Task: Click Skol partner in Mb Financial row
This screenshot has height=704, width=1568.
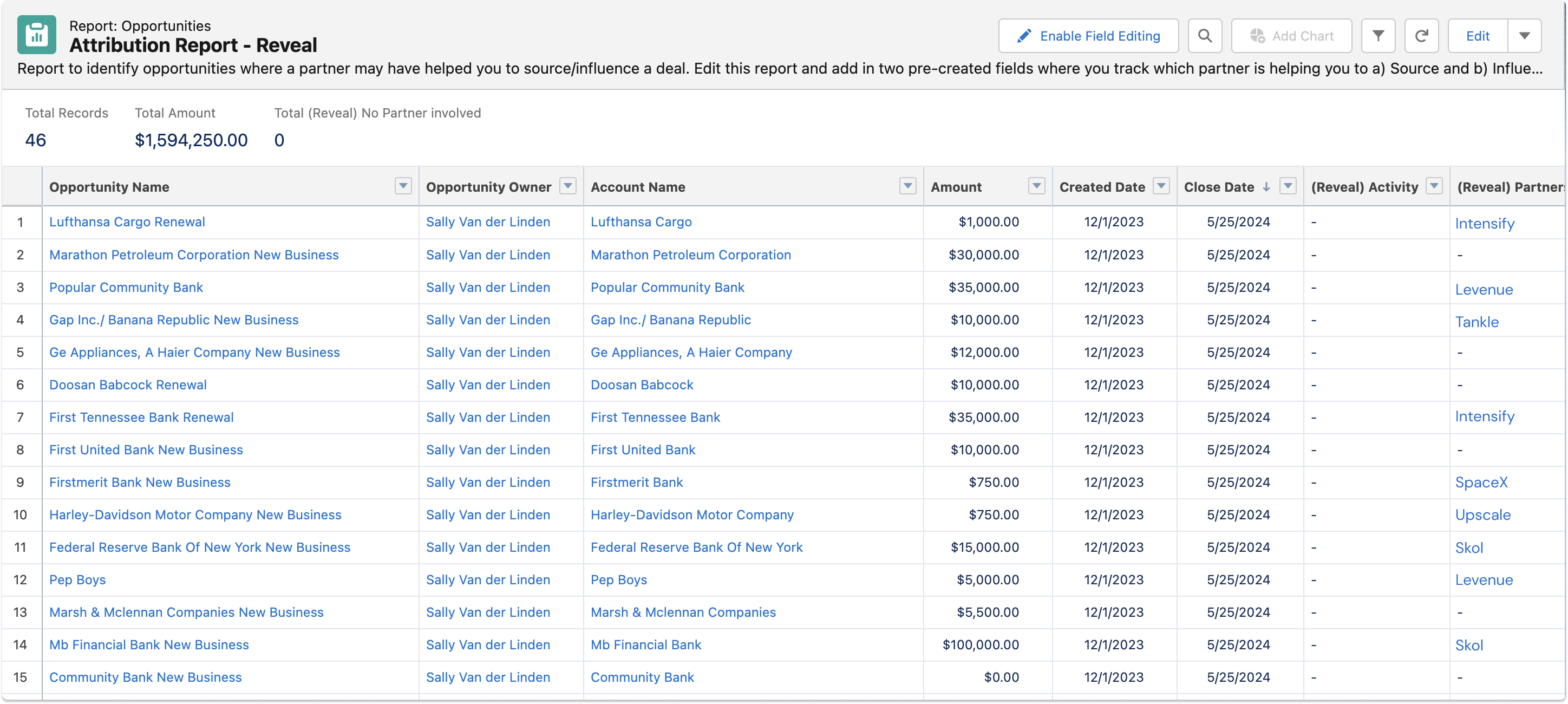Action: (1469, 645)
